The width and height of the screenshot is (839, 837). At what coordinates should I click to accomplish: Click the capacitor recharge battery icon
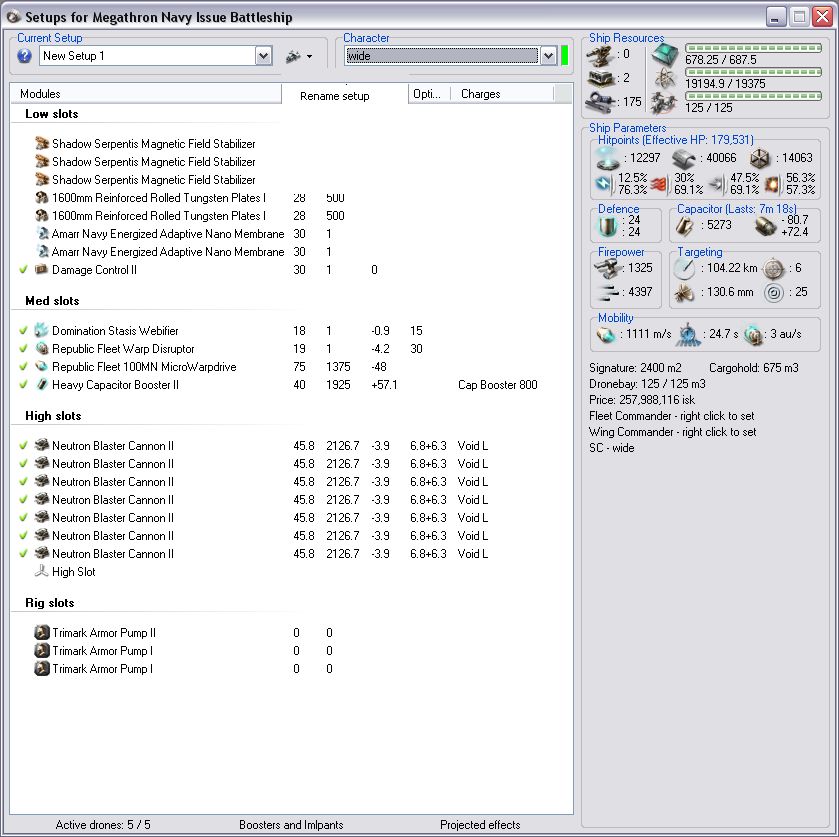[x=766, y=226]
